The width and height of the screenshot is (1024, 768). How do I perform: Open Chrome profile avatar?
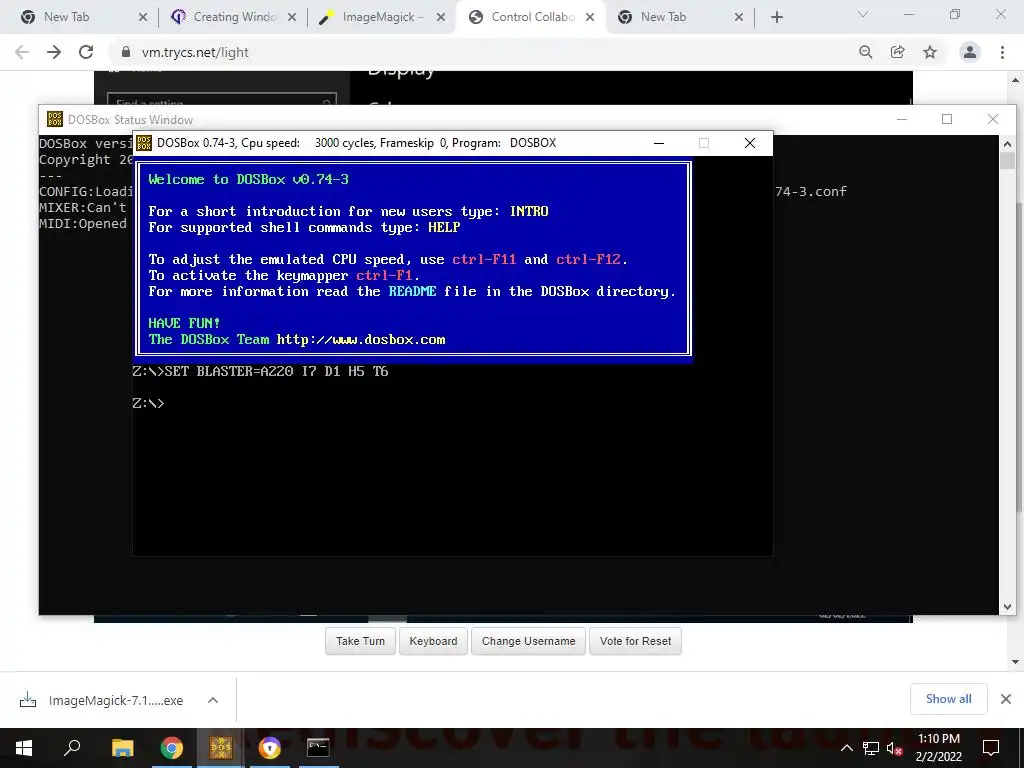tap(970, 52)
